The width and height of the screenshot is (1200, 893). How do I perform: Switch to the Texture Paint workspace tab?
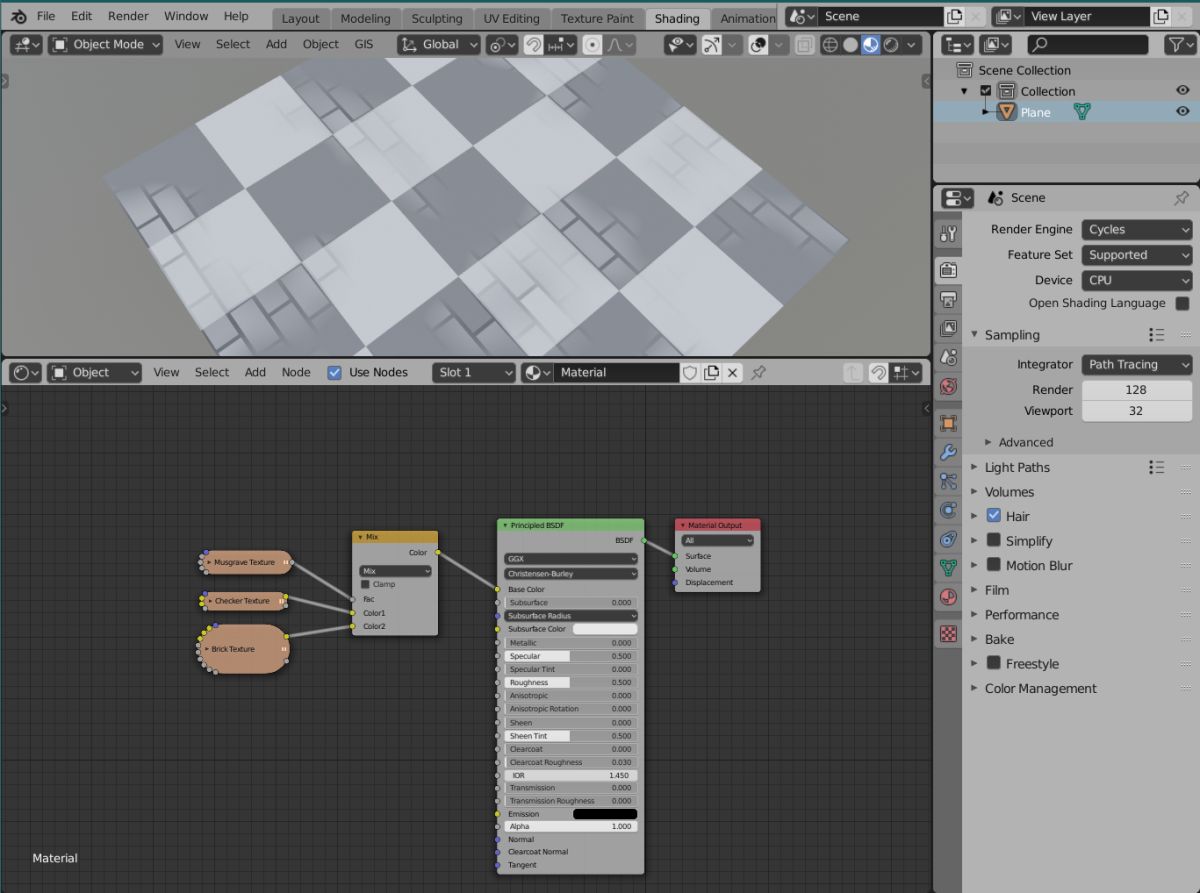(x=597, y=18)
